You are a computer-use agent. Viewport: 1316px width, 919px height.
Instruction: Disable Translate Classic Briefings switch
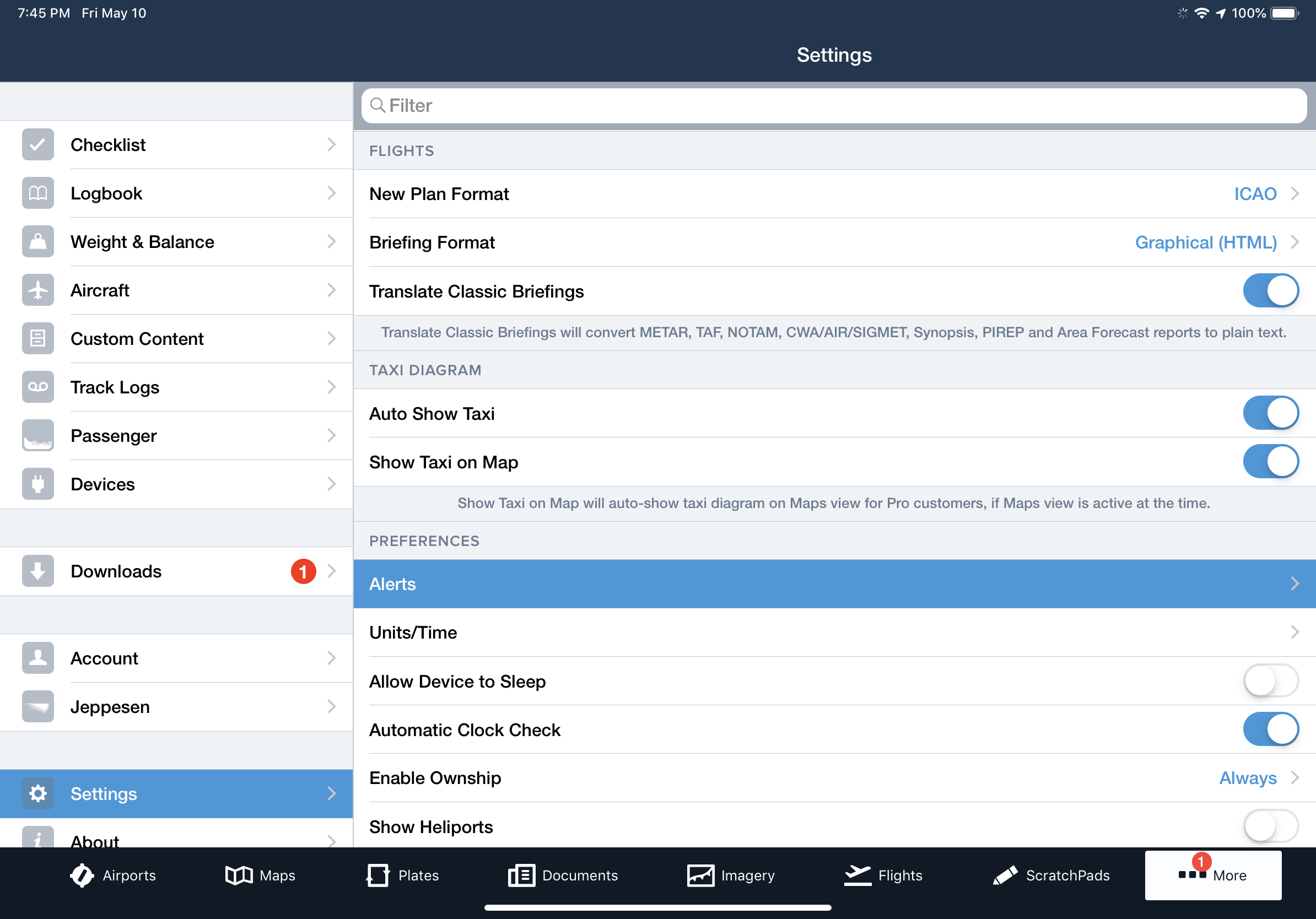click(x=1270, y=291)
